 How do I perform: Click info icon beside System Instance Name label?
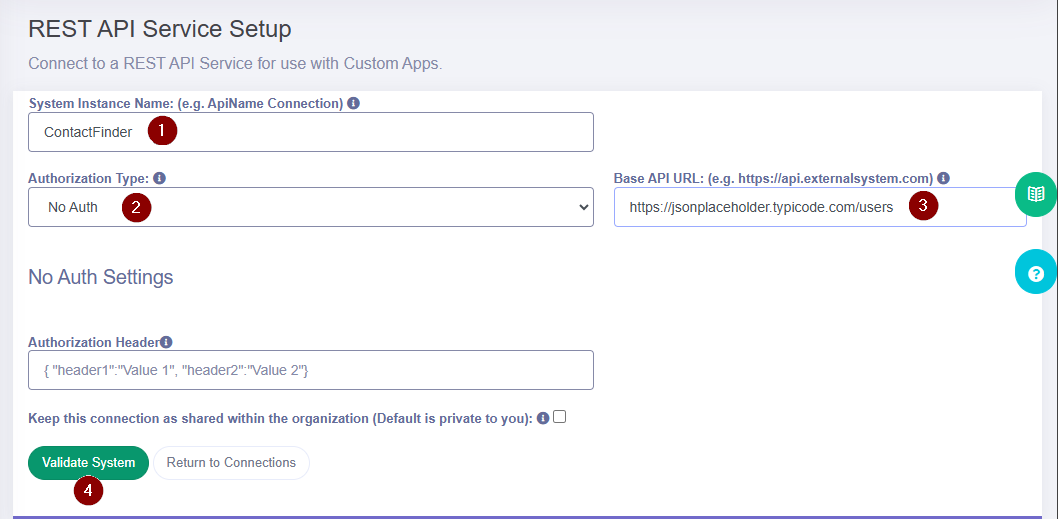[x=353, y=104]
